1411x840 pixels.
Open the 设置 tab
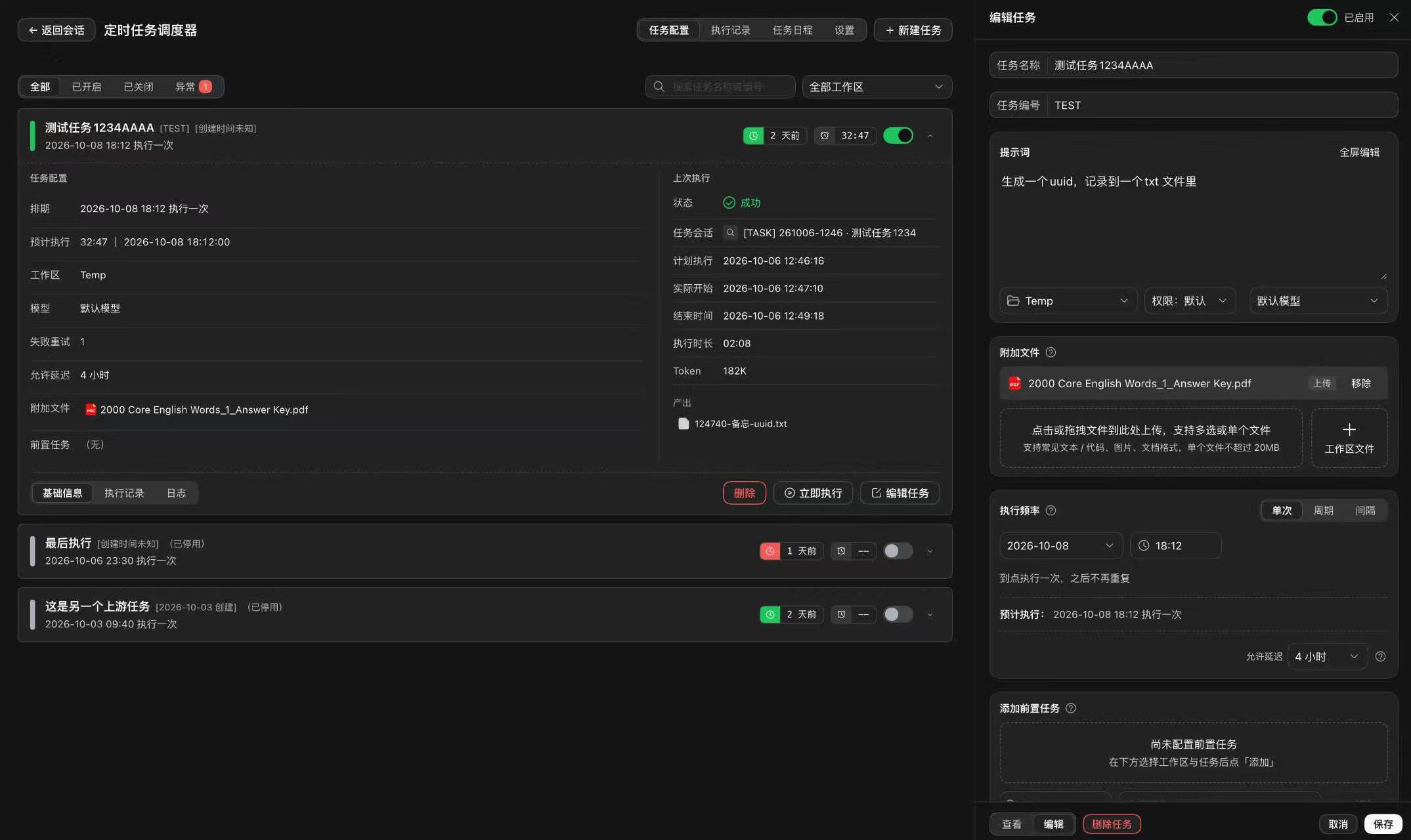point(844,30)
